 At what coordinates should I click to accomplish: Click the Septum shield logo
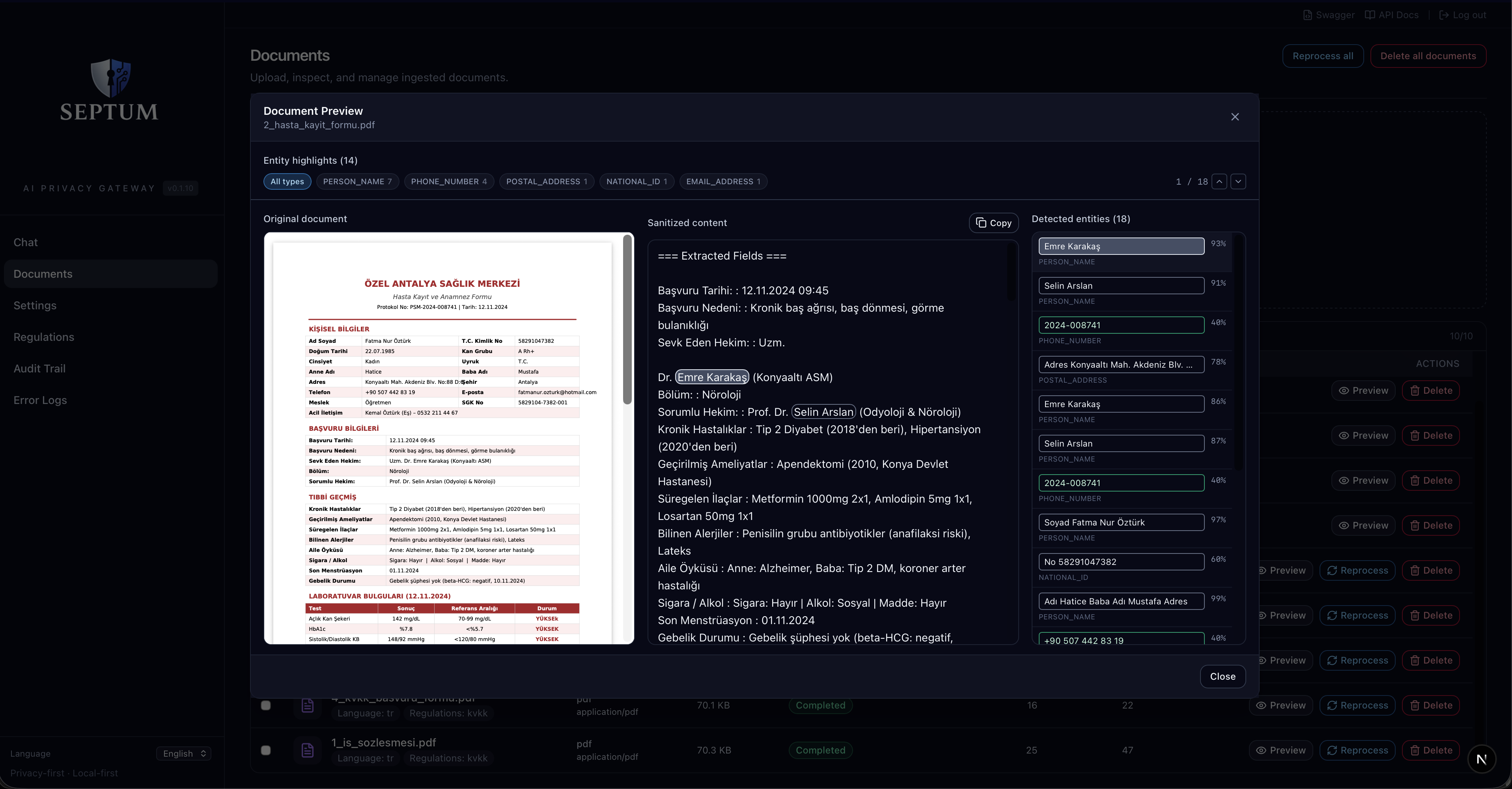110,77
